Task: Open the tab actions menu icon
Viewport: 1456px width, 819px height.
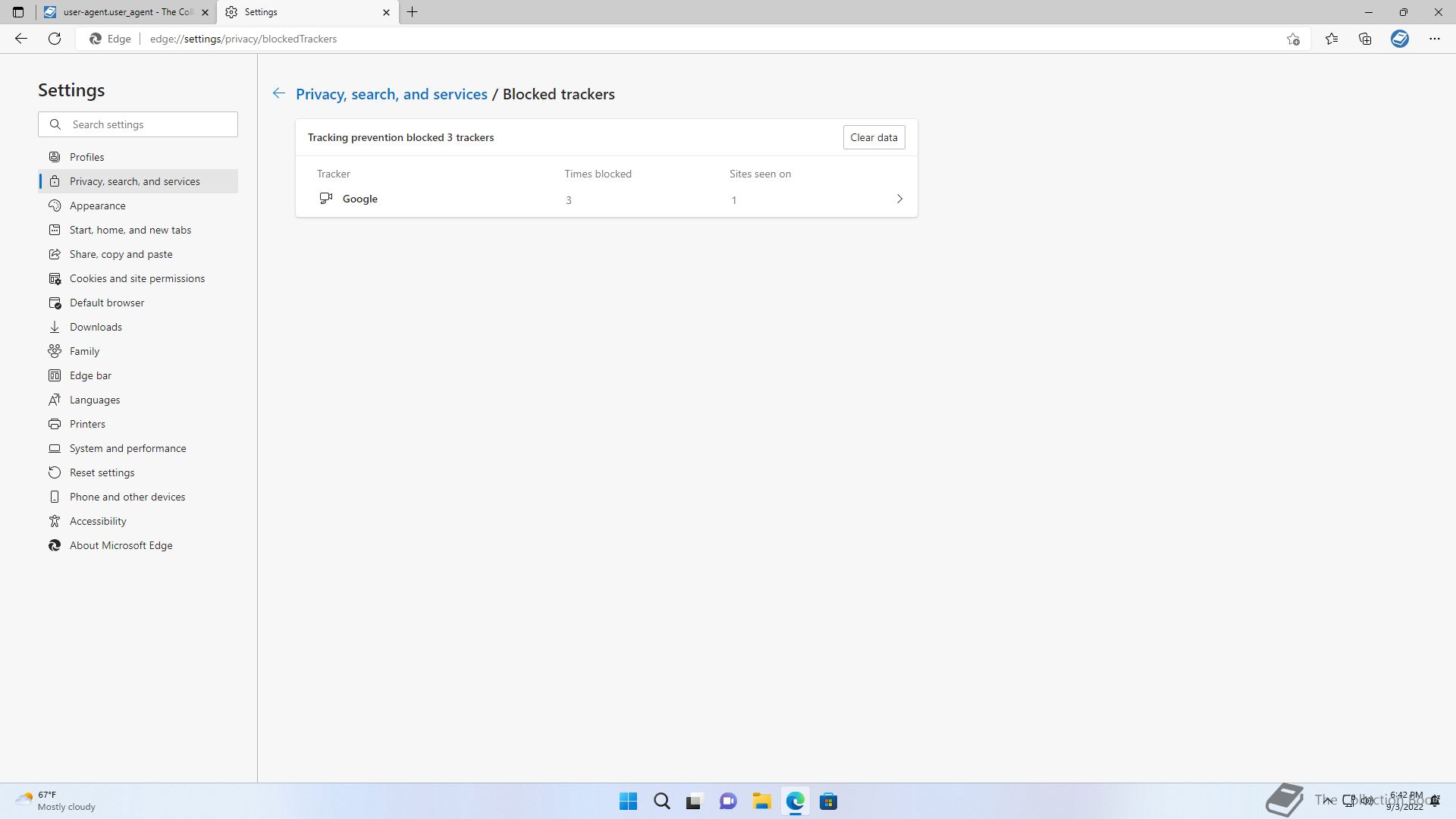Action: point(18,12)
